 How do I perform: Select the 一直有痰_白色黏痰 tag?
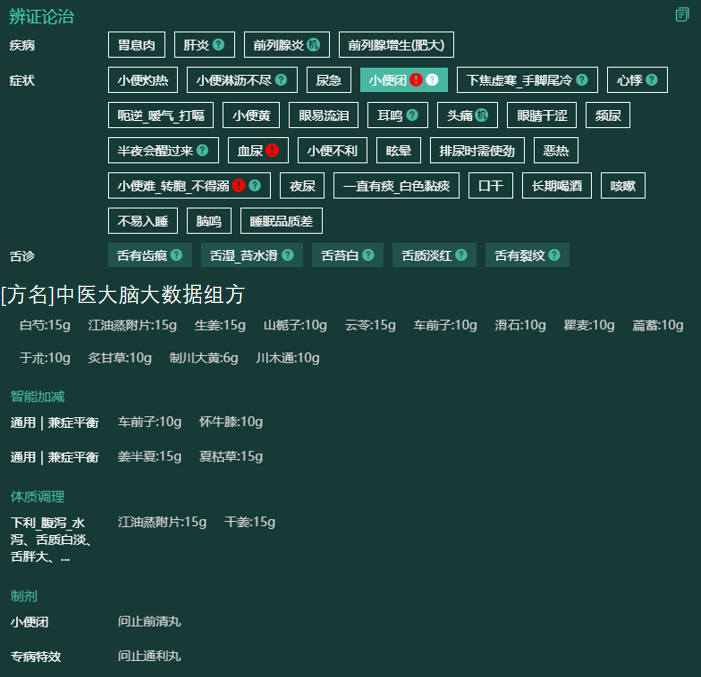(396, 186)
